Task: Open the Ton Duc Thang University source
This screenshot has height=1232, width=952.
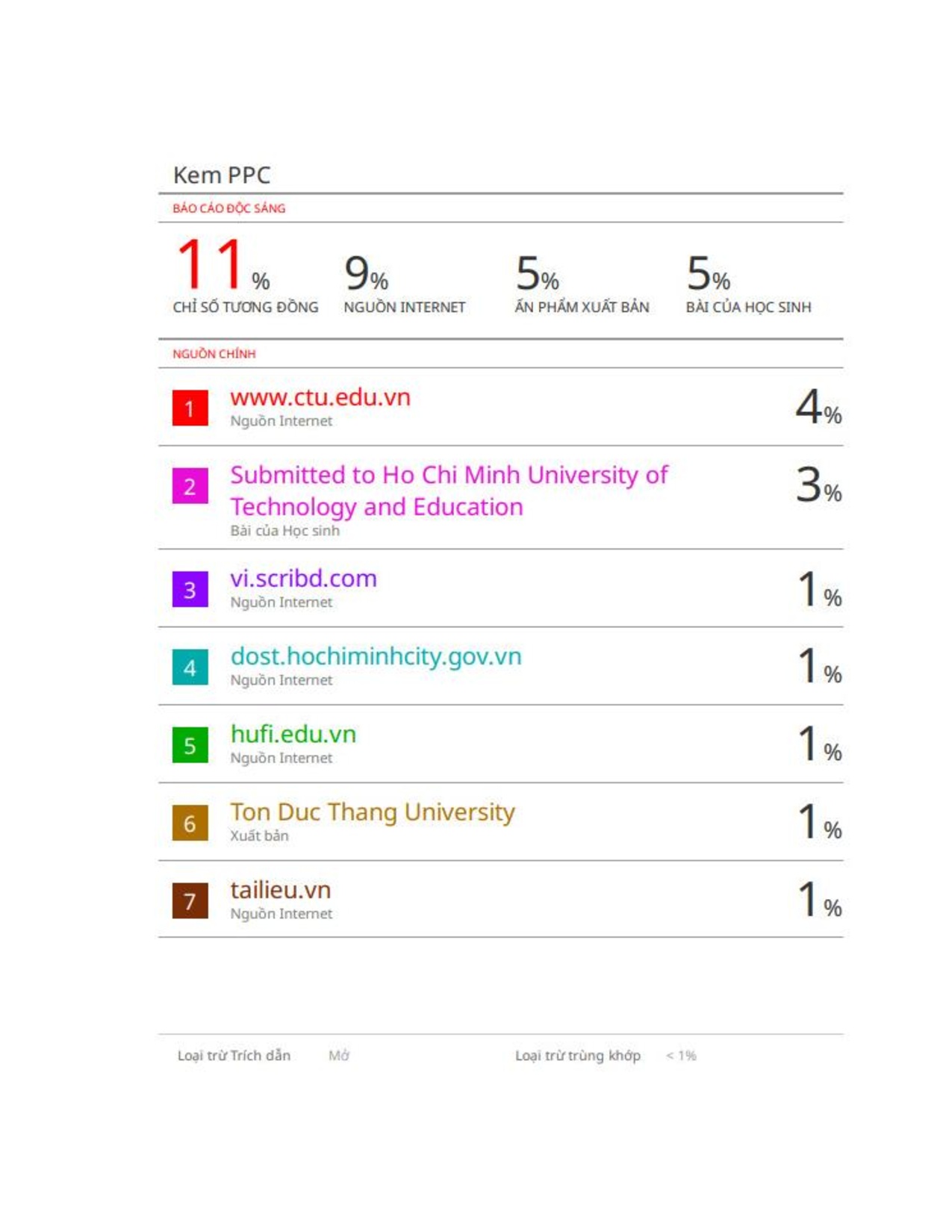Action: [372, 812]
